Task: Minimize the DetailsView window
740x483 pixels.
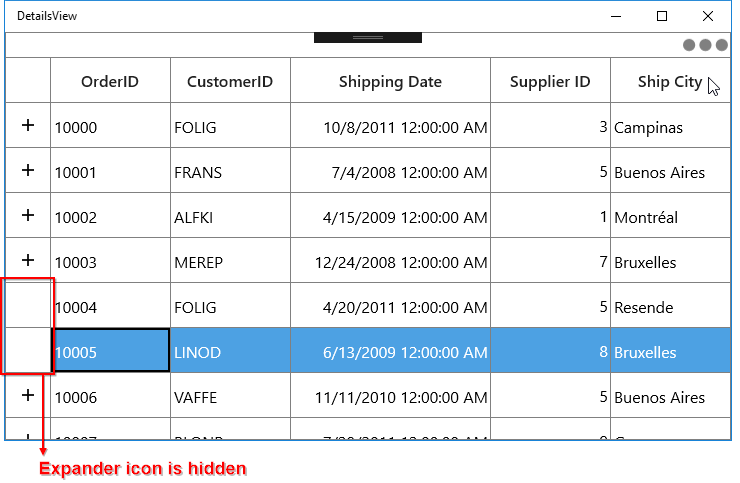Action: 616,16
